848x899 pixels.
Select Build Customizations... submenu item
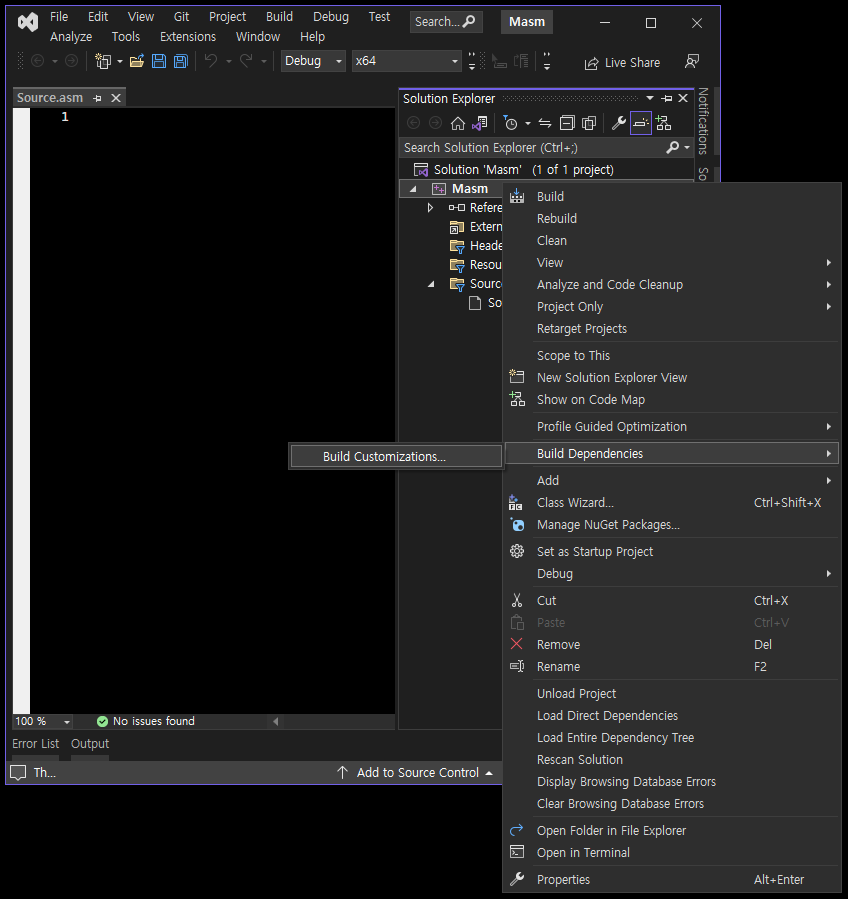(x=396, y=456)
